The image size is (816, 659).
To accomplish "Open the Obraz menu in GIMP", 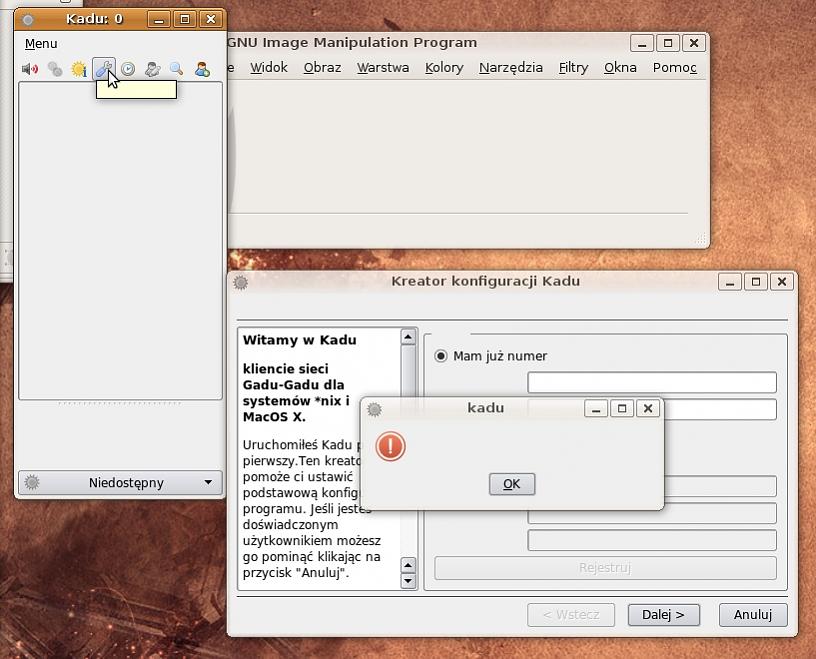I will [x=322, y=68].
